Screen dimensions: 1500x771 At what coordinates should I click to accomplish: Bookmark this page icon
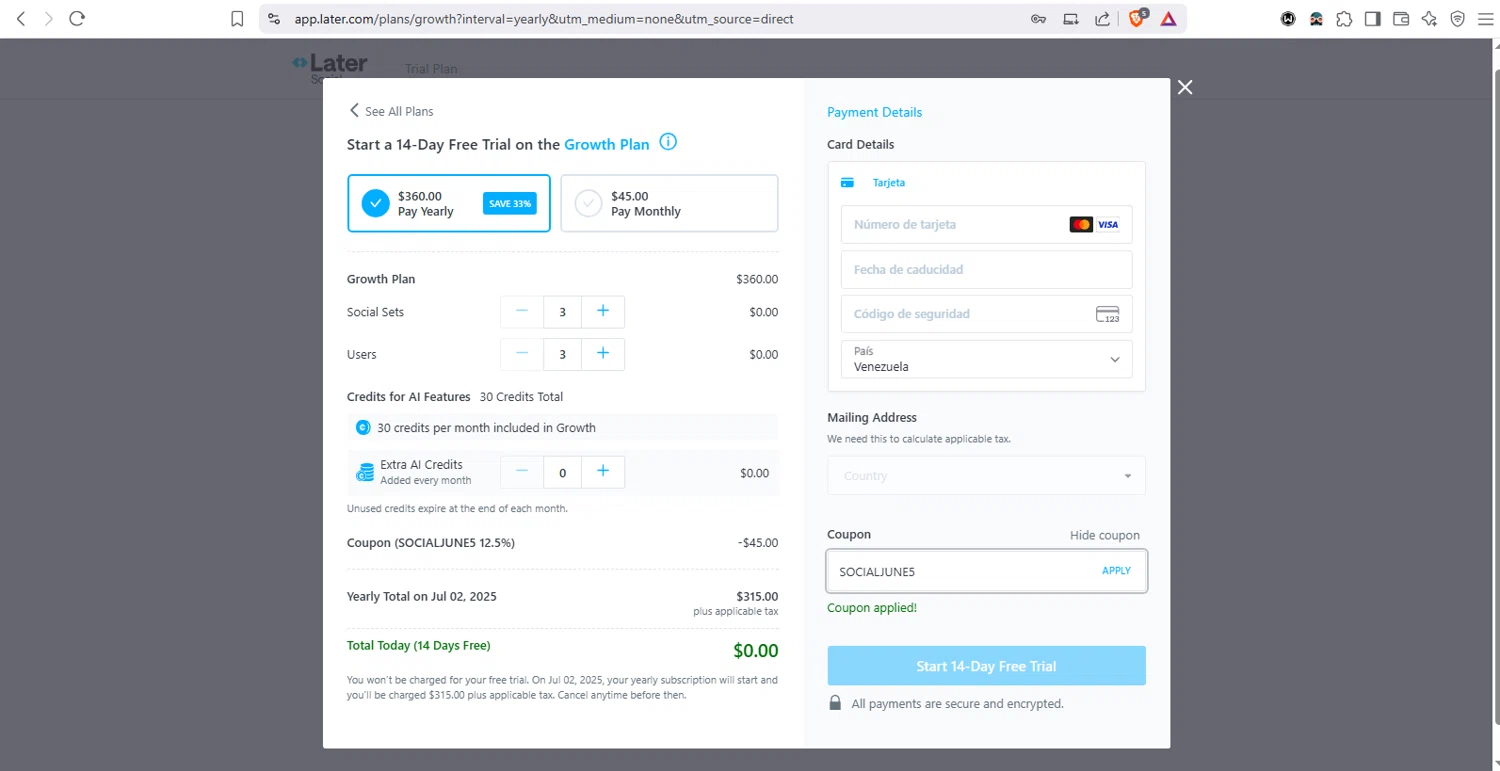click(237, 18)
